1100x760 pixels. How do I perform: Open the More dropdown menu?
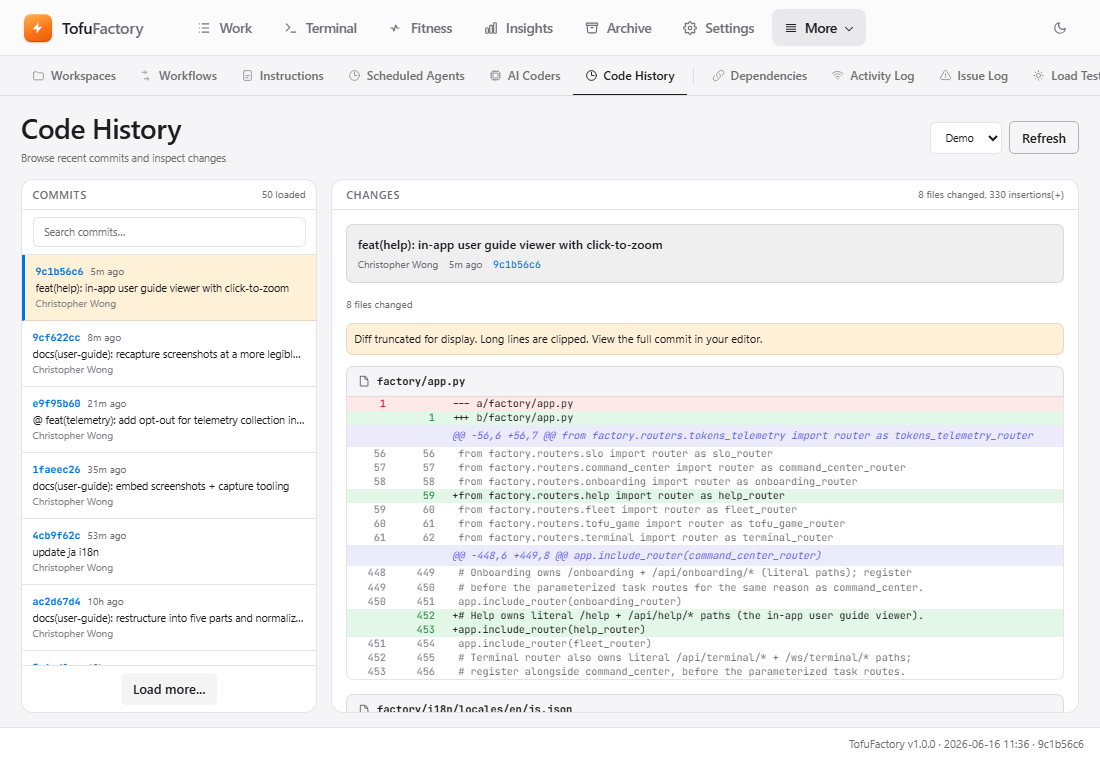(819, 28)
